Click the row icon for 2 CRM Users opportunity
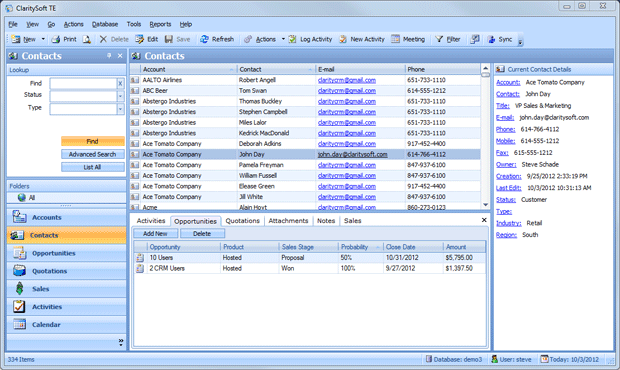Image resolution: width=620 pixels, height=370 pixels. [140, 268]
